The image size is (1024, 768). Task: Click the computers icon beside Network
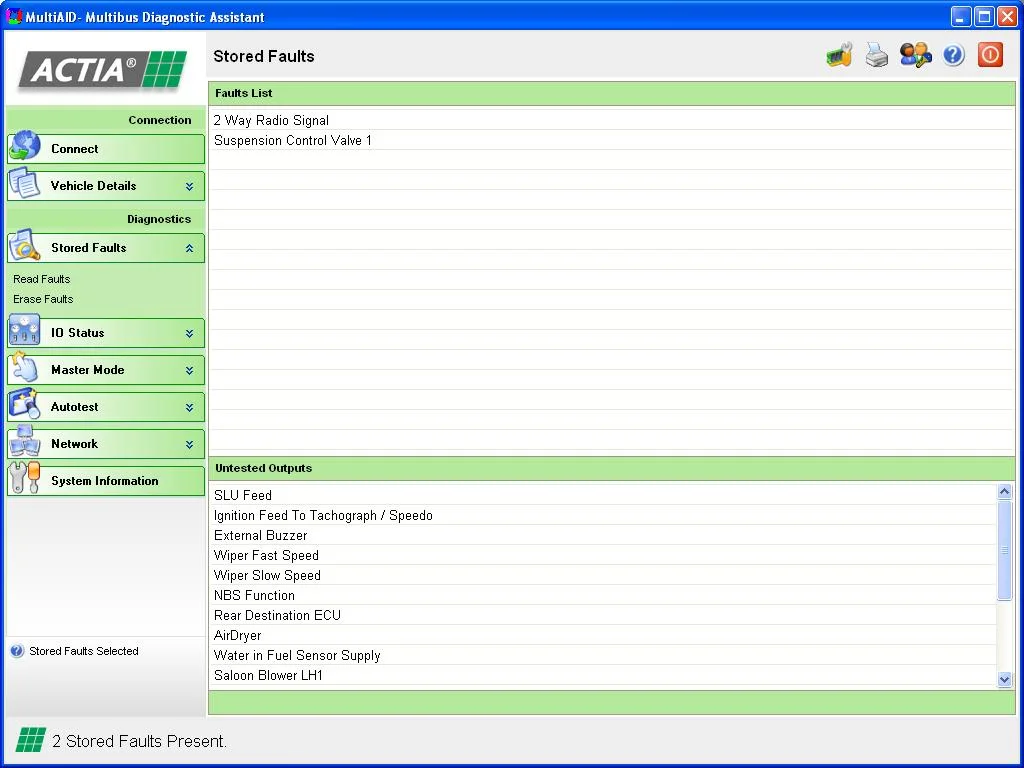tap(25, 442)
